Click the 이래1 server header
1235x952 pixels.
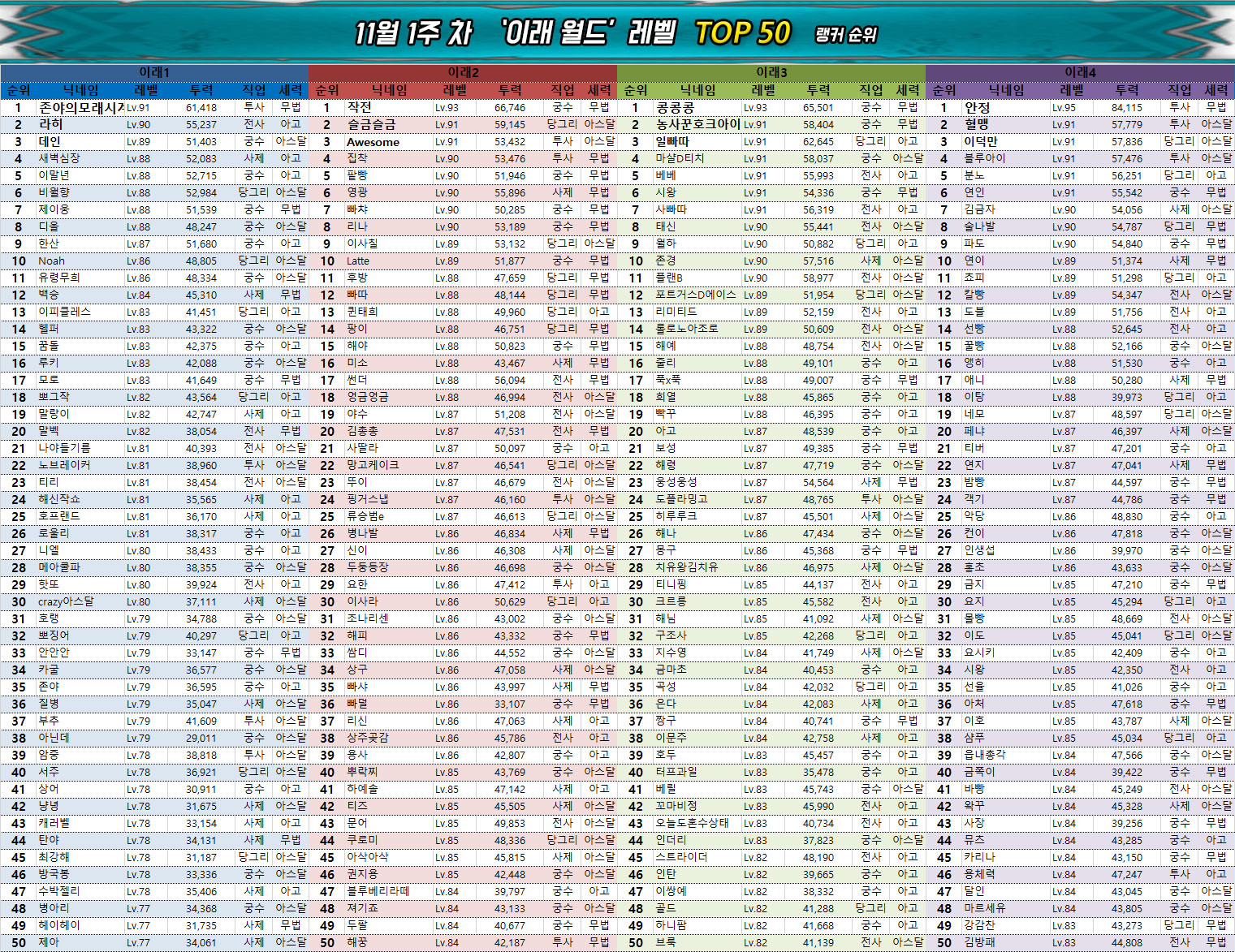pyautogui.click(x=154, y=72)
